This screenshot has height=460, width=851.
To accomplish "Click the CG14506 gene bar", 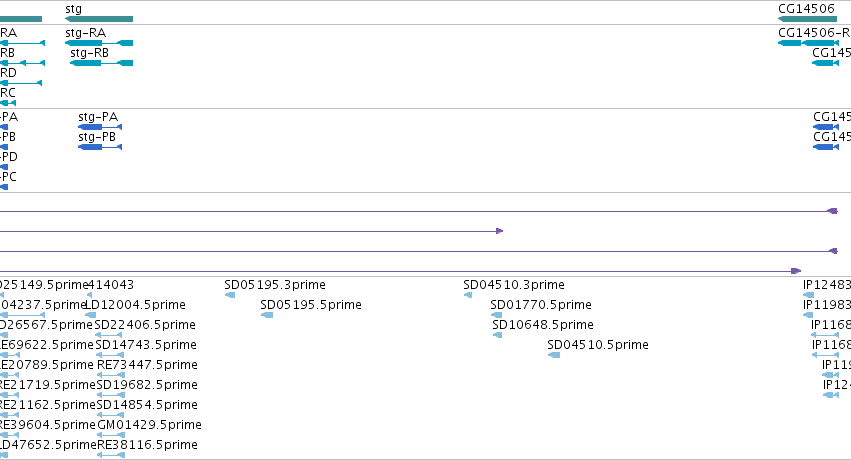I will [x=807, y=19].
